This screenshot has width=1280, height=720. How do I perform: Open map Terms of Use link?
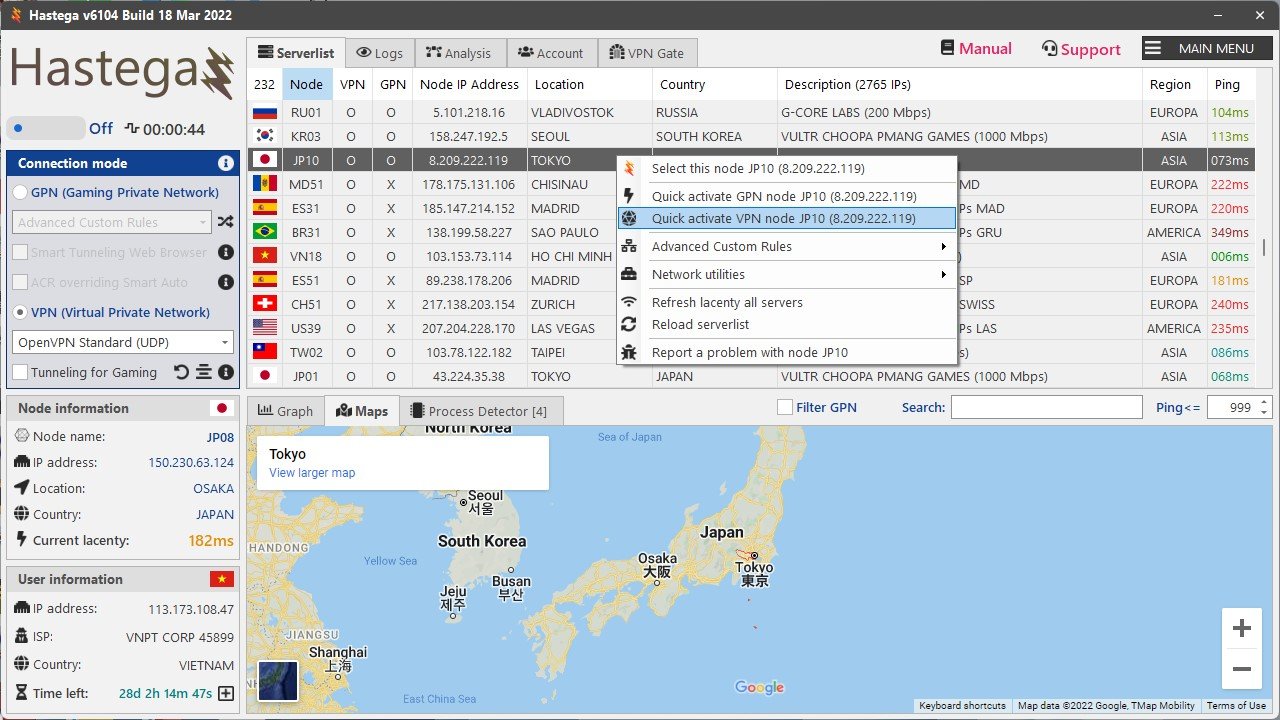pos(1236,706)
